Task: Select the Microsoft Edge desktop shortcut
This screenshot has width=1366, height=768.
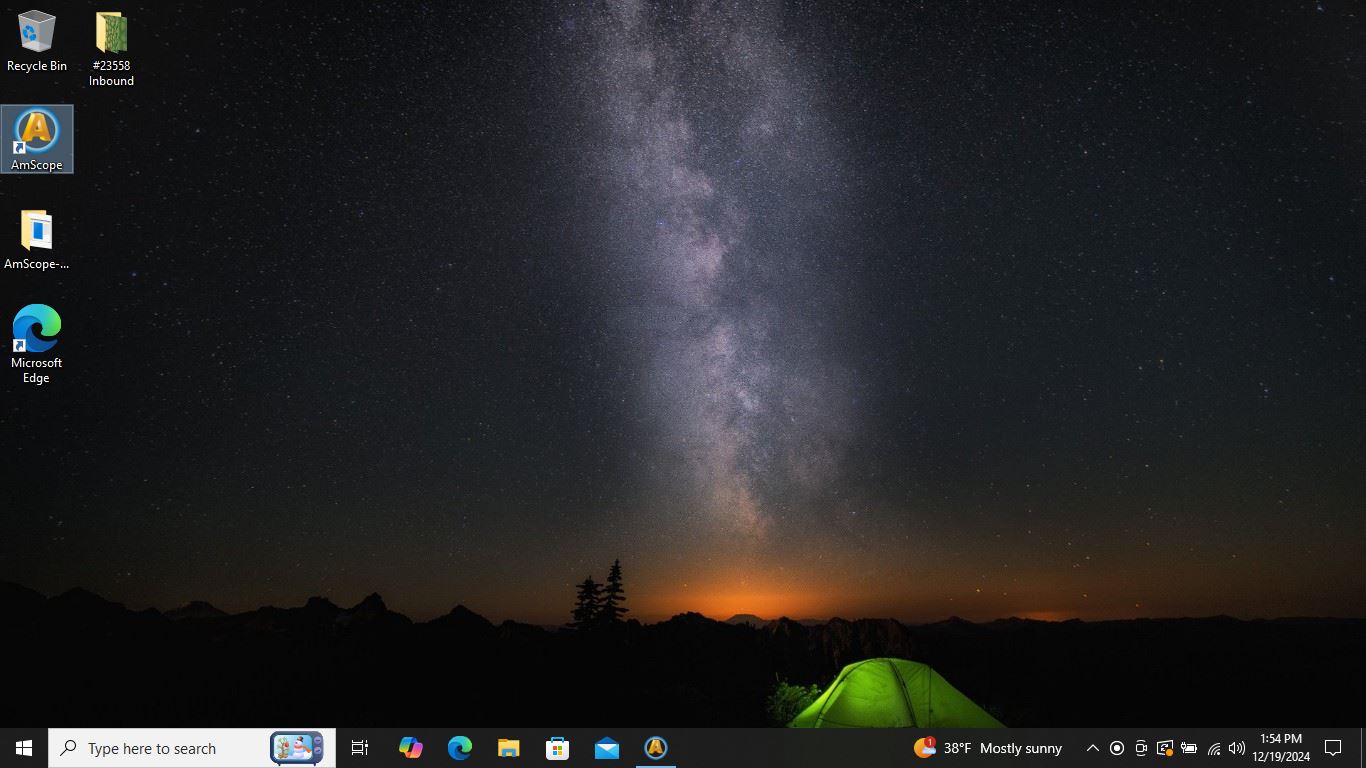Action: pos(37,342)
